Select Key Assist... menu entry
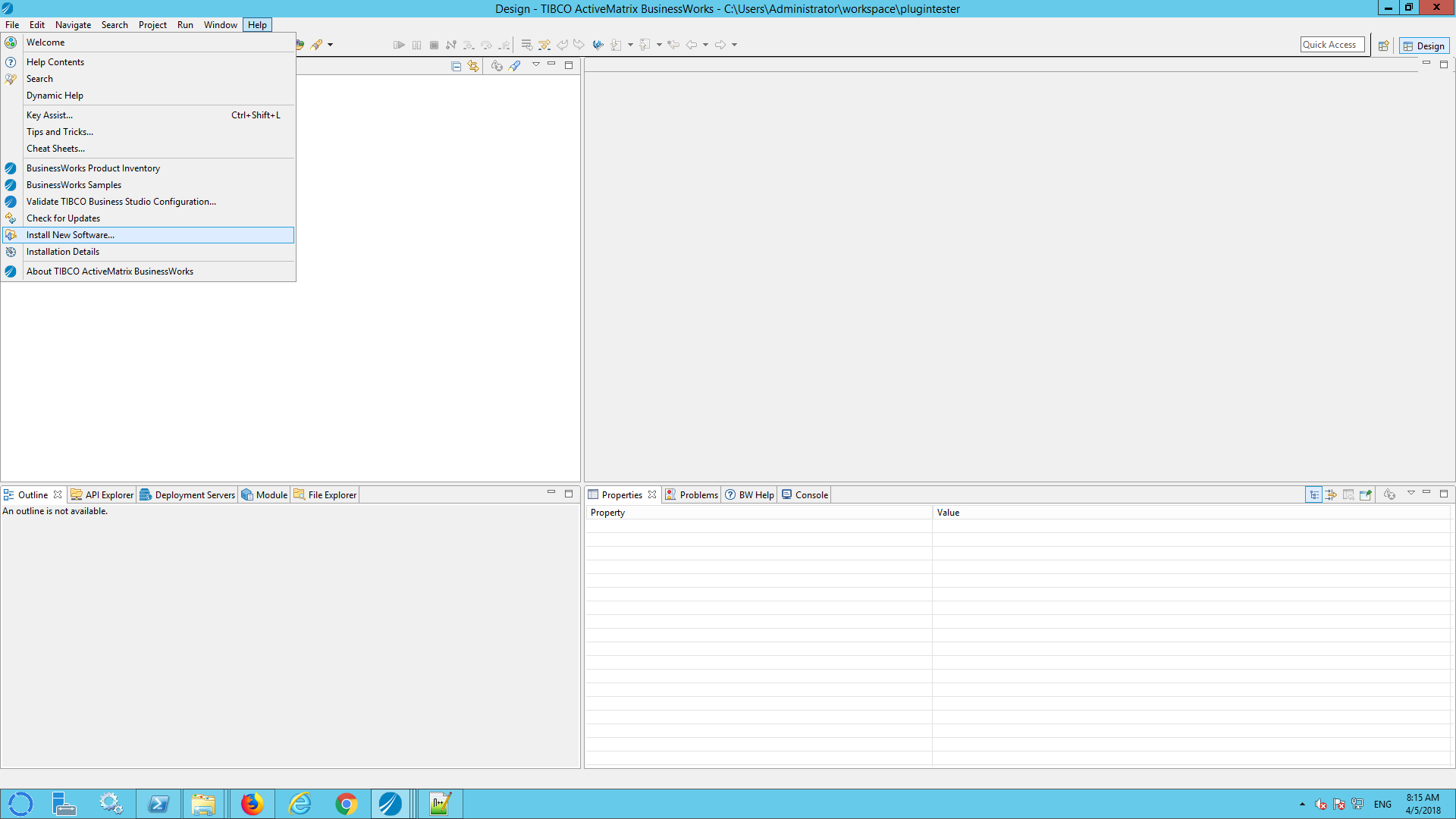The height and width of the screenshot is (819, 1456). click(149, 115)
